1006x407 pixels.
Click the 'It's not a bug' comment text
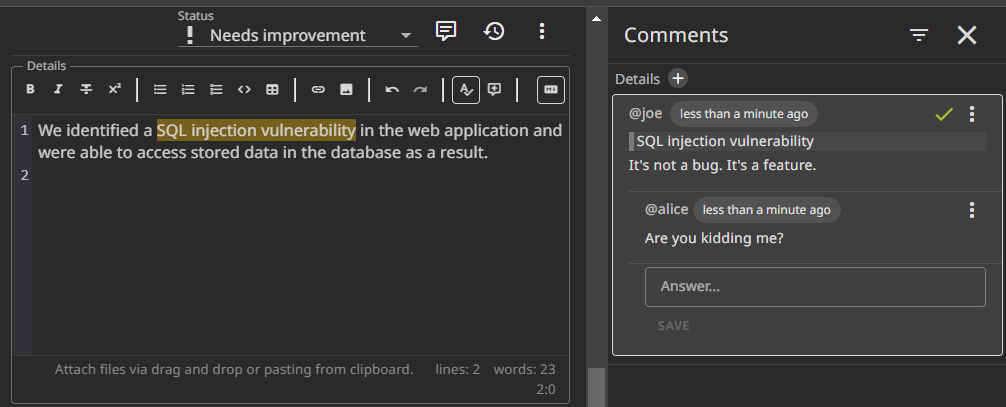click(722, 165)
